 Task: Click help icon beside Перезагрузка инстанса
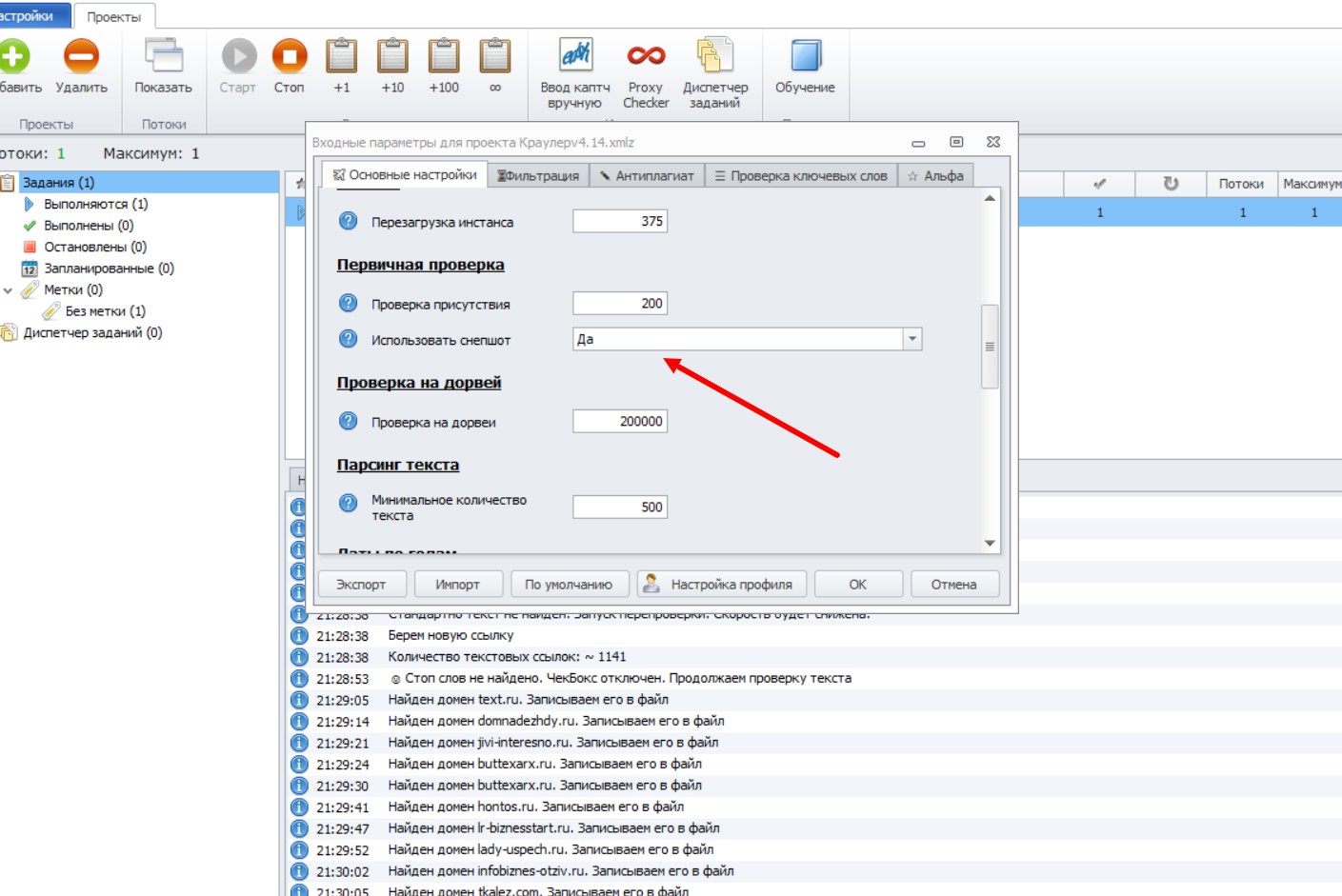[x=349, y=222]
